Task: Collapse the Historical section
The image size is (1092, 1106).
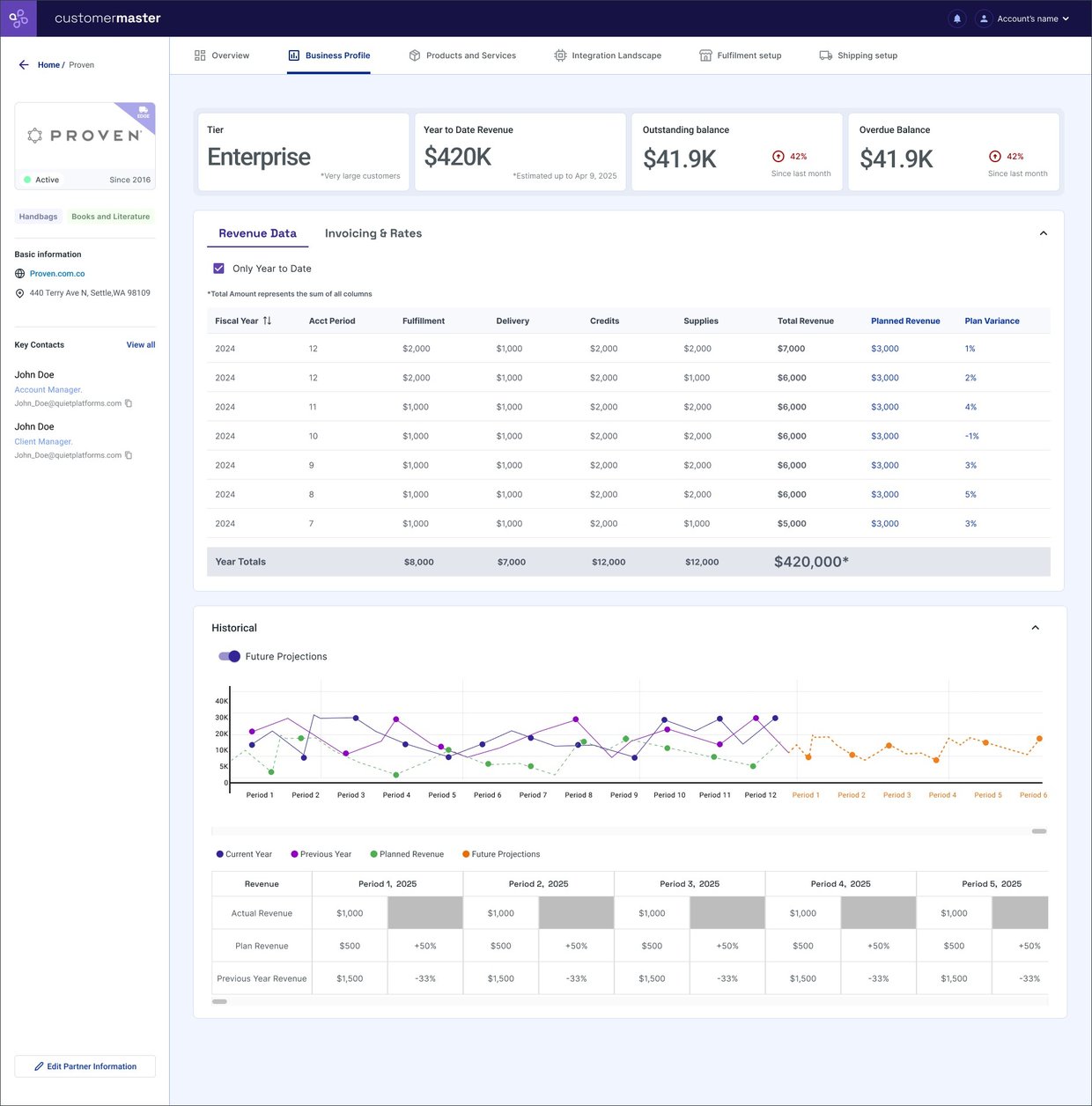Action: click(1036, 628)
